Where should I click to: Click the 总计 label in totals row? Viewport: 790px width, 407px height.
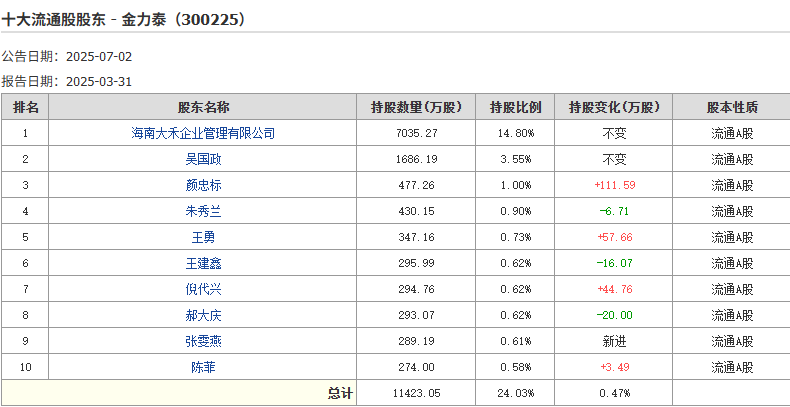341,393
